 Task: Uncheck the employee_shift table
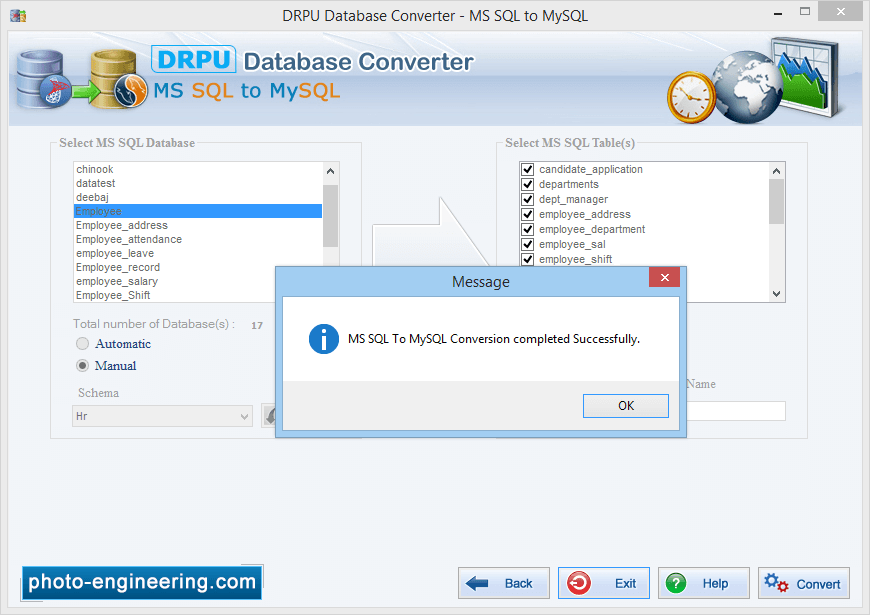pos(528,259)
